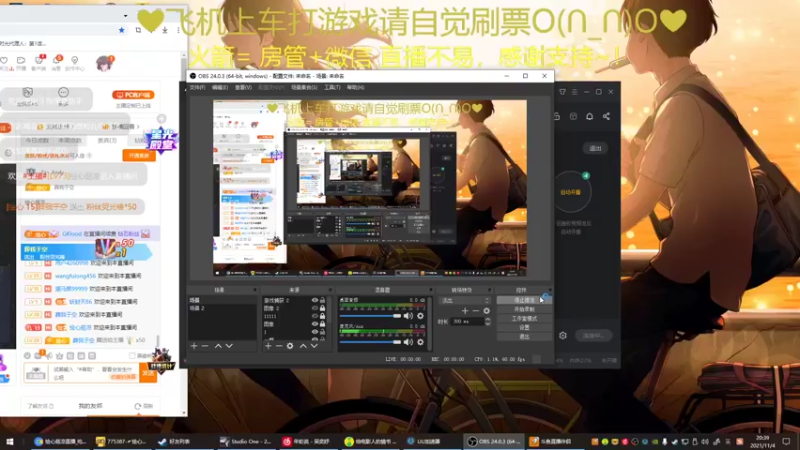Add a new source with the plus icon

(268, 346)
